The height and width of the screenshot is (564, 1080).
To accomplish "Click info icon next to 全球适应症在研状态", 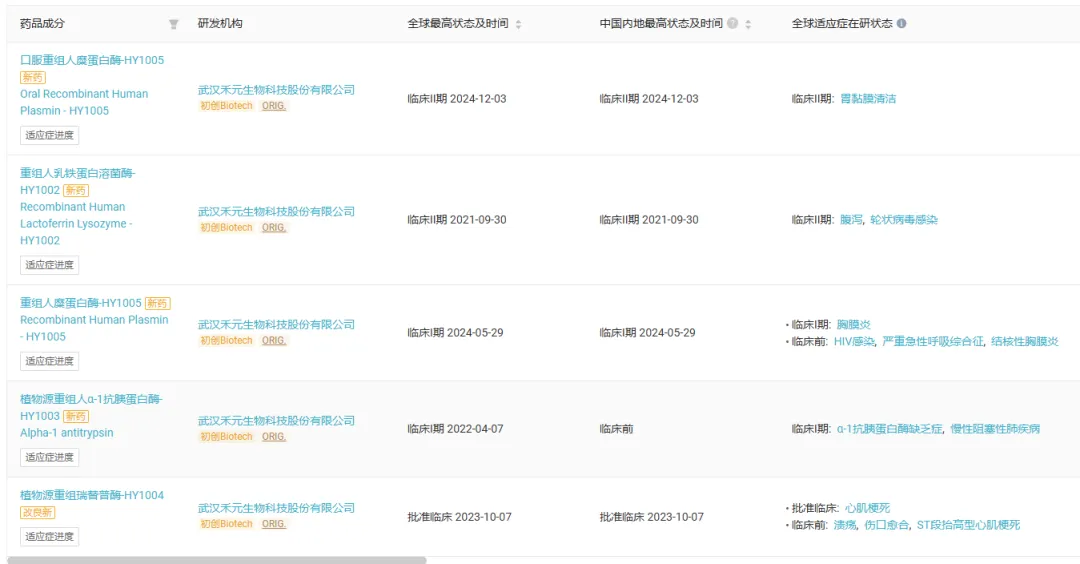I will coord(902,24).
